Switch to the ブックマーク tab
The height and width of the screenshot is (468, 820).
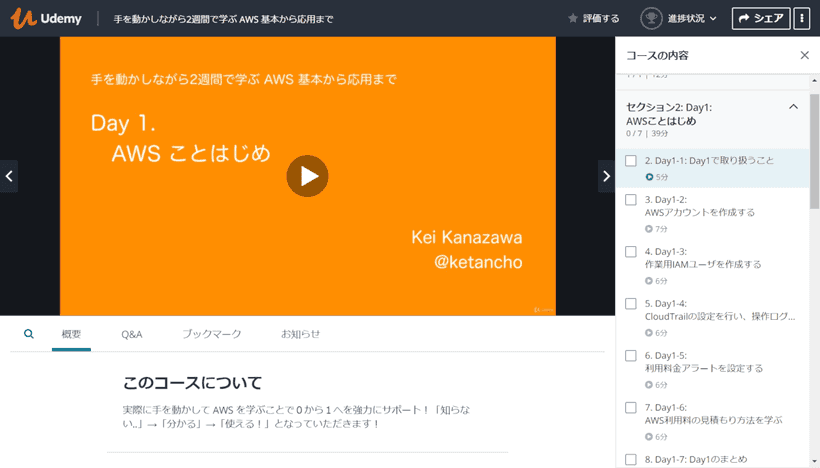[x=212, y=334]
